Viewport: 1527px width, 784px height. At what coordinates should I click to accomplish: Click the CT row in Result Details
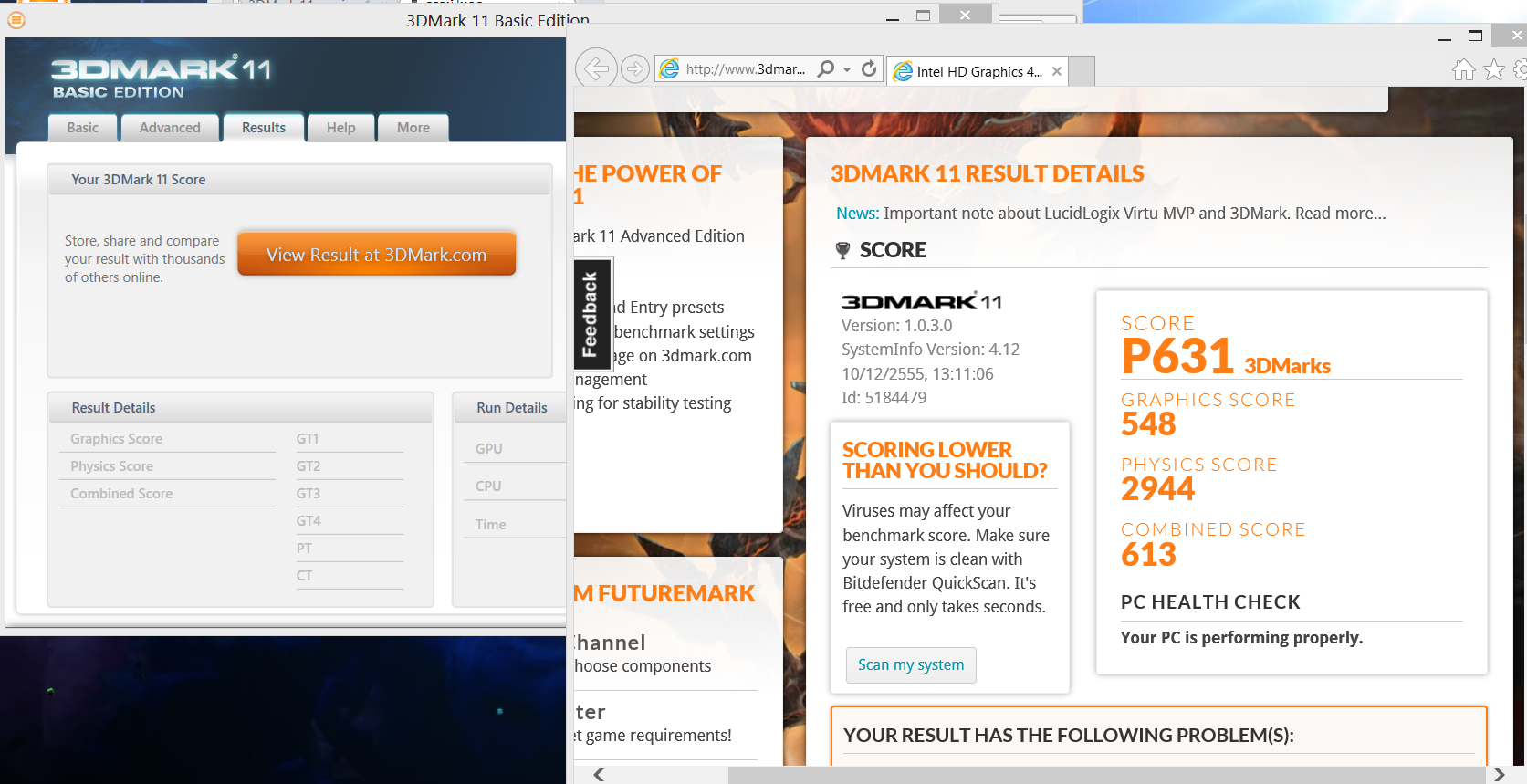click(x=350, y=576)
